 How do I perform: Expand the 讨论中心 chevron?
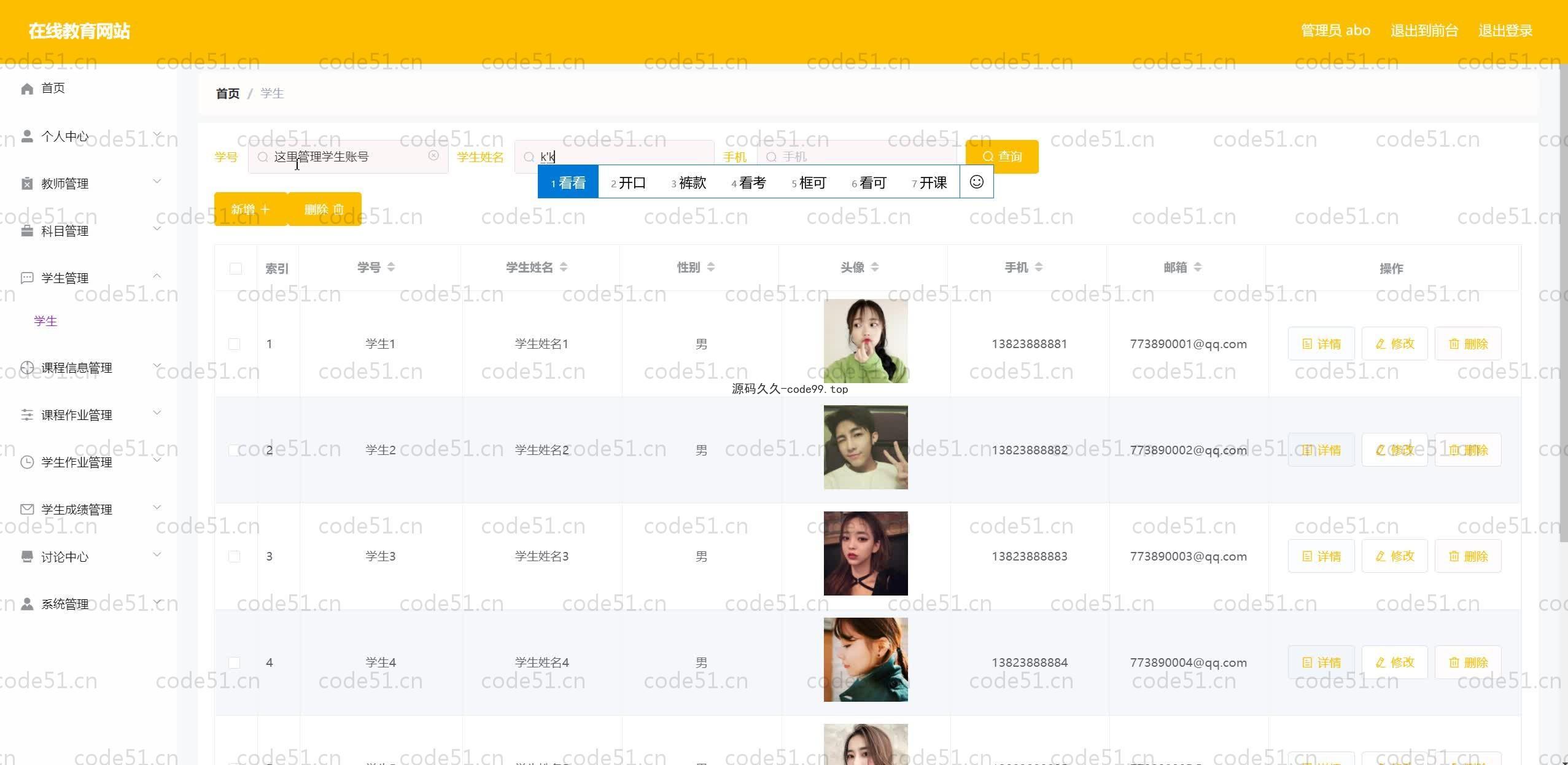[157, 554]
